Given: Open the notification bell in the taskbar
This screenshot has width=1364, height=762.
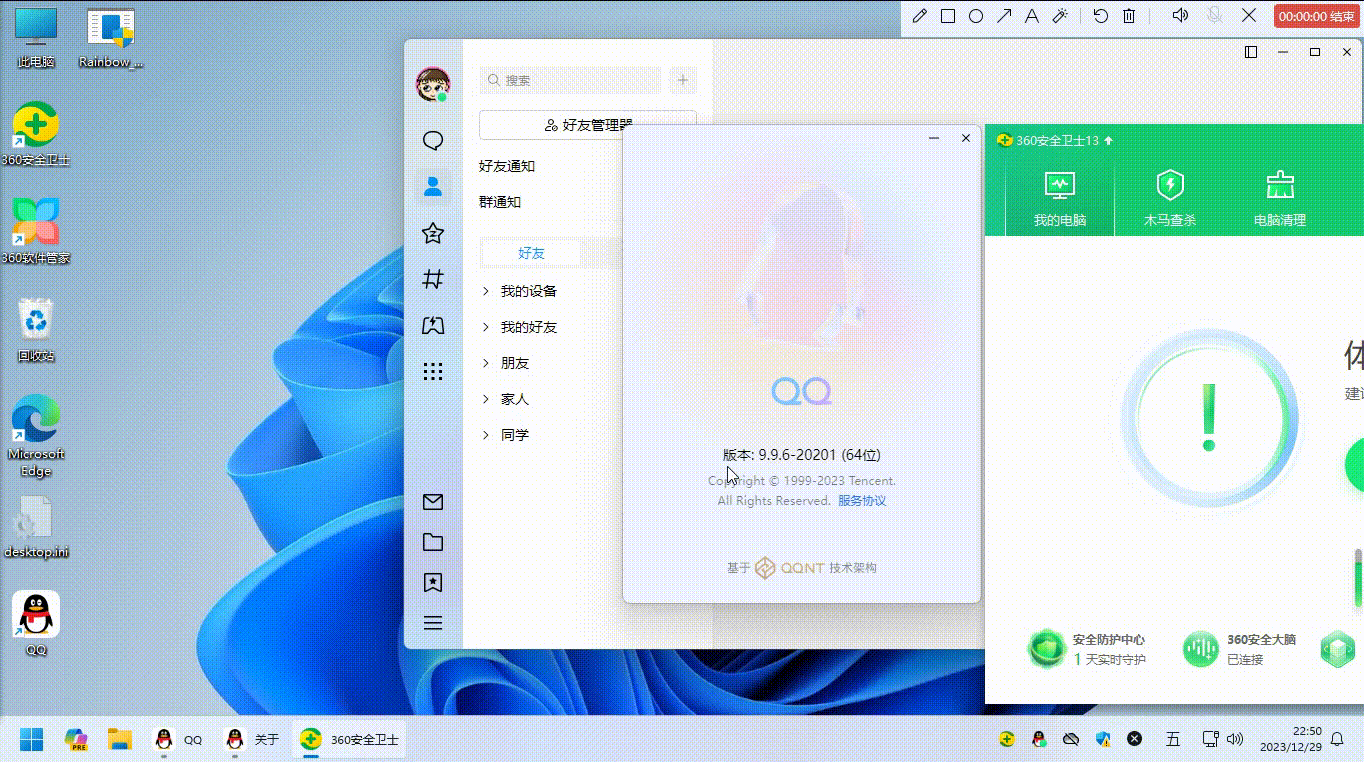Looking at the screenshot, I should pos(1337,739).
